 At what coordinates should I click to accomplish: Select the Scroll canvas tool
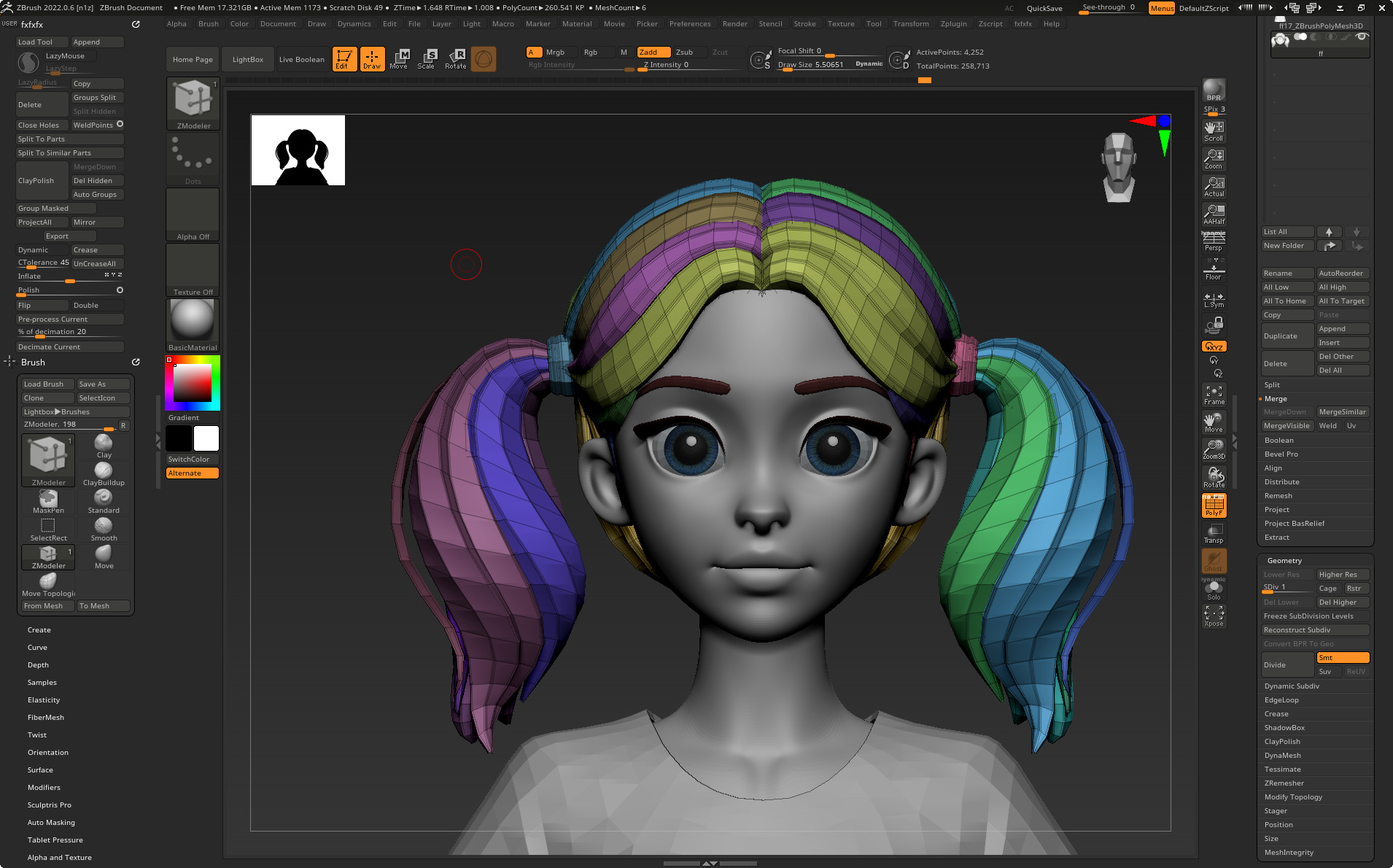[1214, 131]
